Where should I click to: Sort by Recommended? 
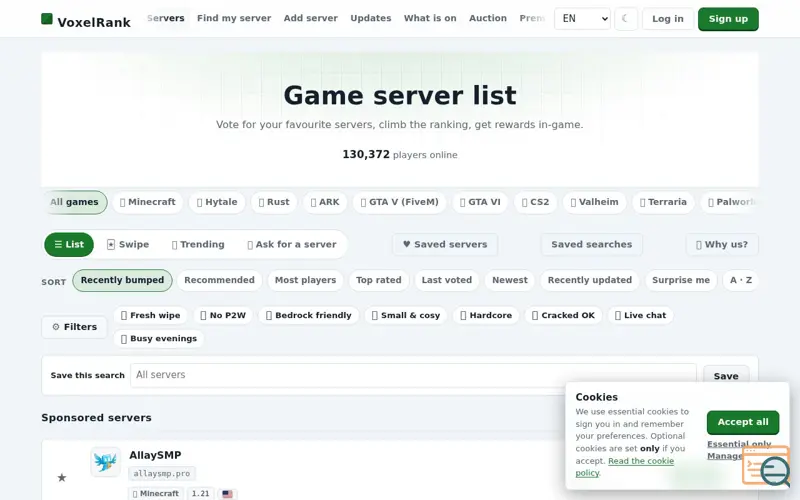click(219, 280)
